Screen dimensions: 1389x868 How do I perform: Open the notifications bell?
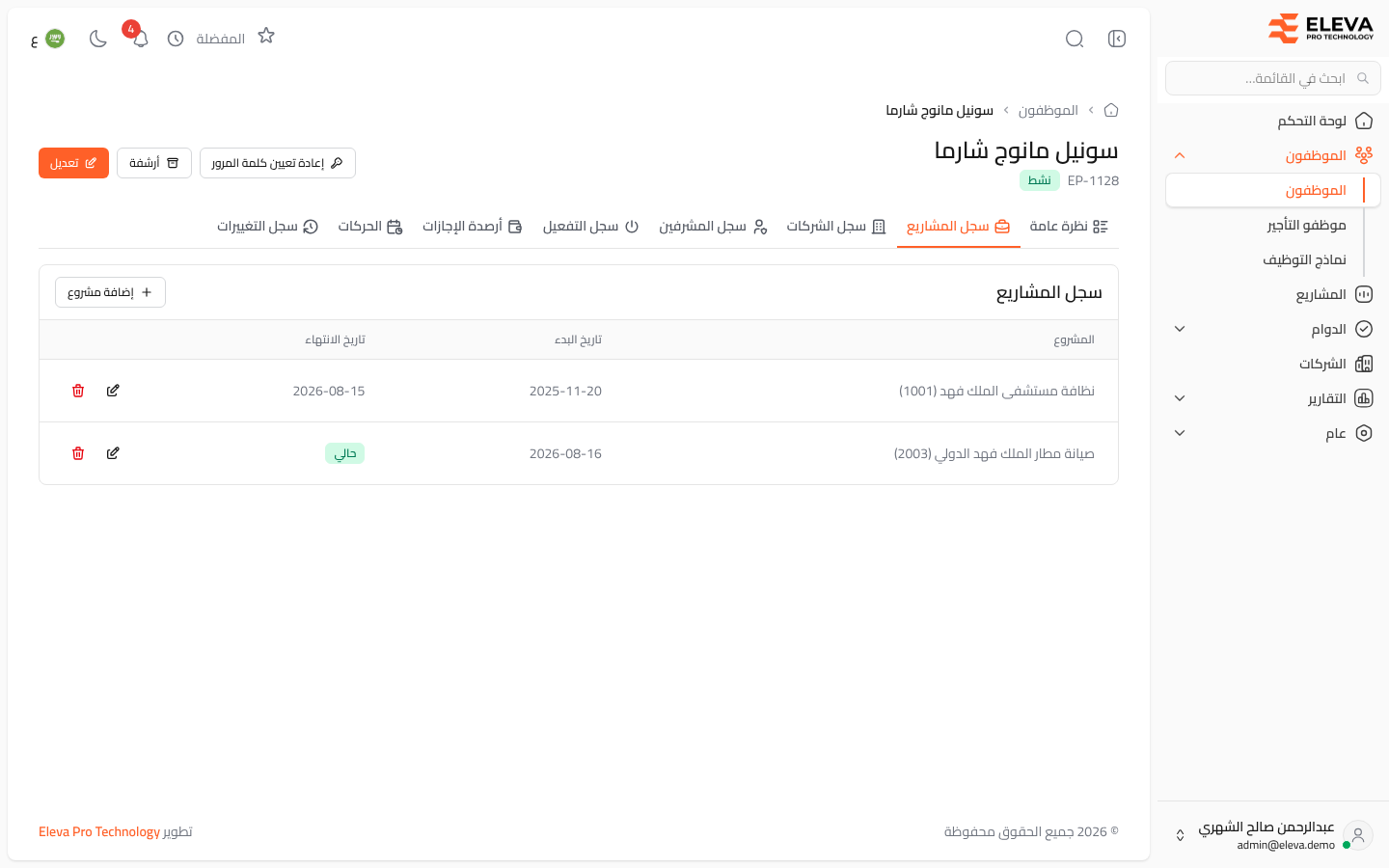[141, 39]
